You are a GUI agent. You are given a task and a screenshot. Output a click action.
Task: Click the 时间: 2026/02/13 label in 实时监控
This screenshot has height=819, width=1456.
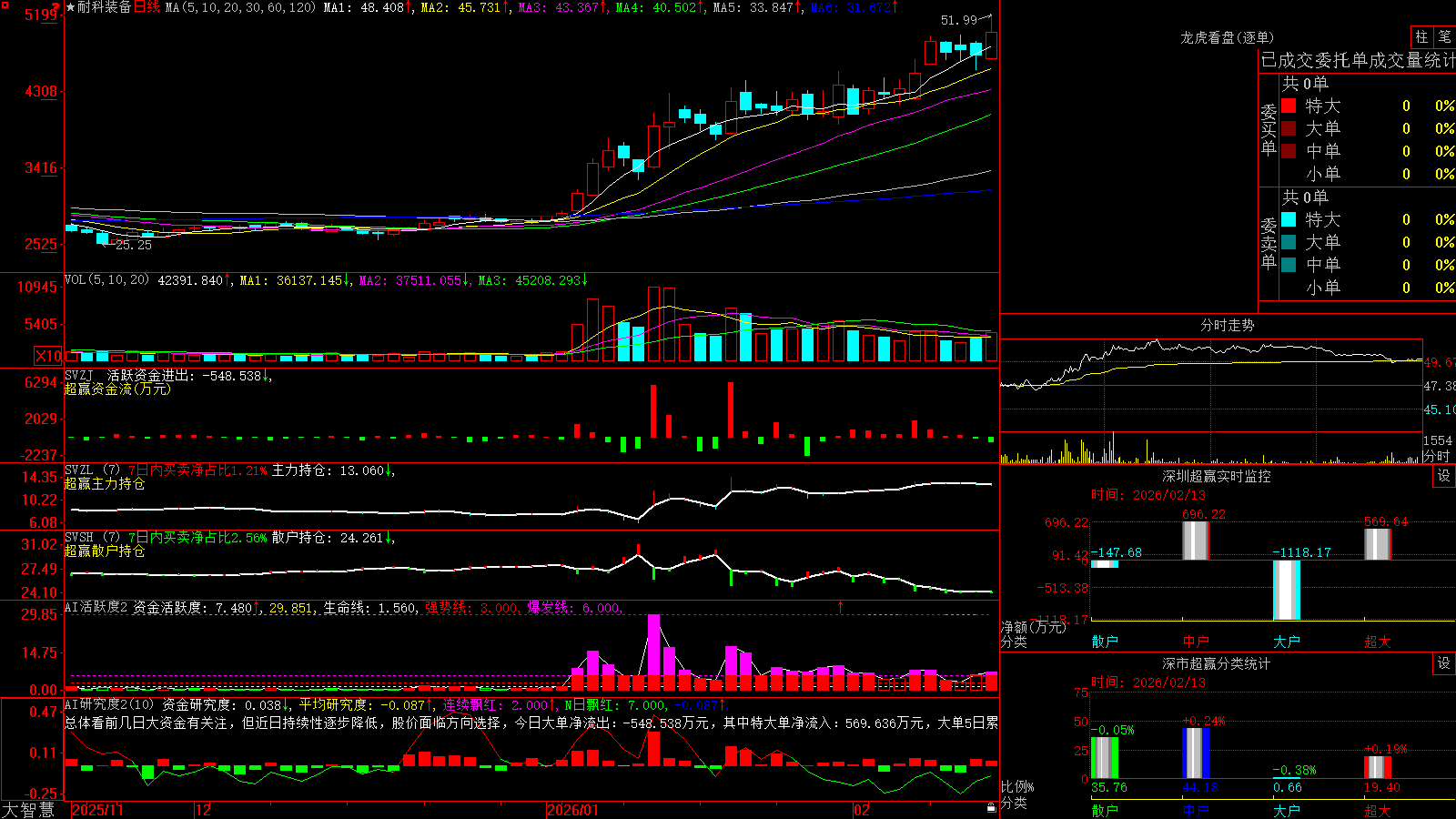[1148, 495]
